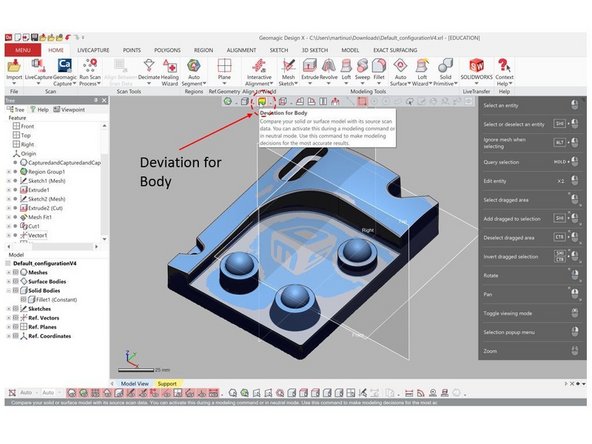The height and width of the screenshot is (444, 592).
Task: Switch to the 3D SKETCH ribbon tab
Action: tap(315, 50)
